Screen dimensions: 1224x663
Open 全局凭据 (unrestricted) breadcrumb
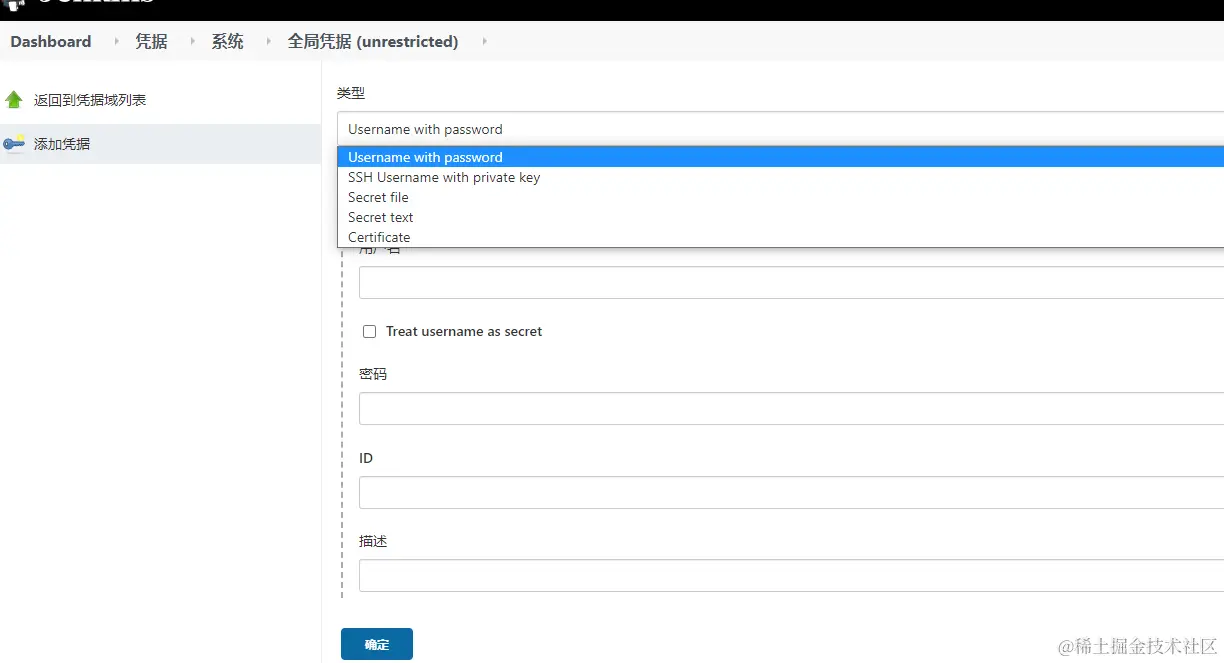373,41
